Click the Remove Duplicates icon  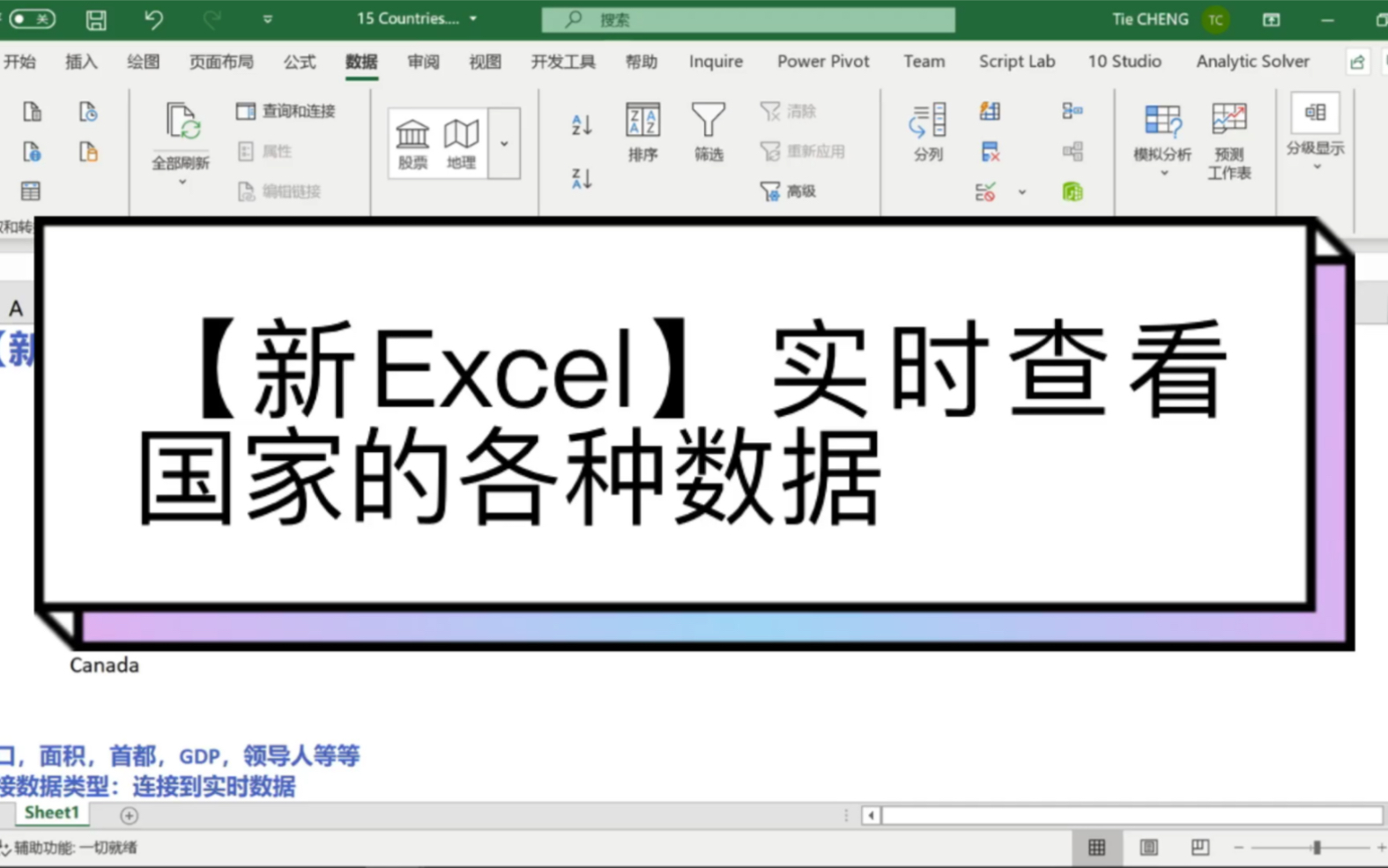(990, 152)
